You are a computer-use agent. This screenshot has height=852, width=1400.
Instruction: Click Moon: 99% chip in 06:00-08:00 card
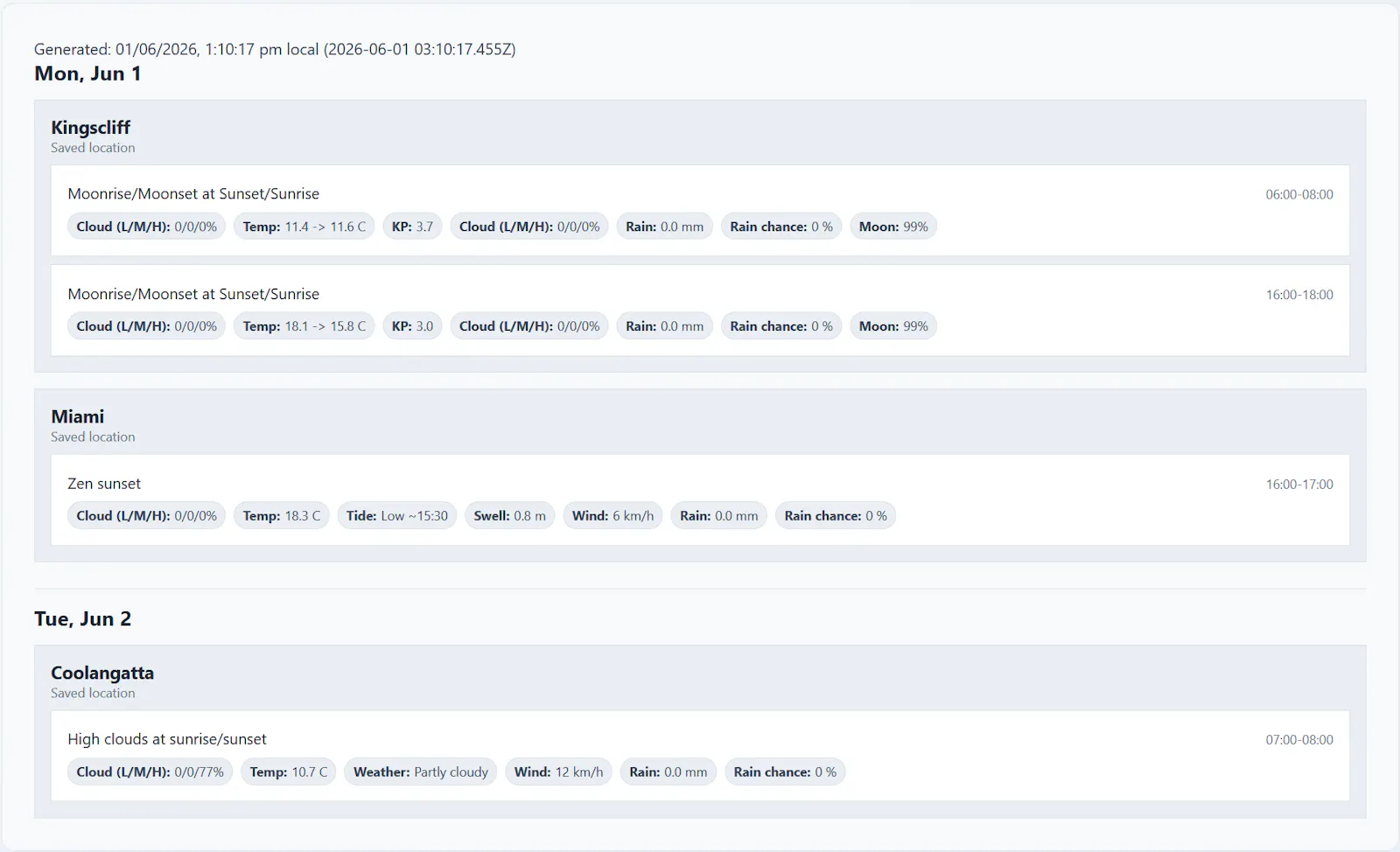893,227
